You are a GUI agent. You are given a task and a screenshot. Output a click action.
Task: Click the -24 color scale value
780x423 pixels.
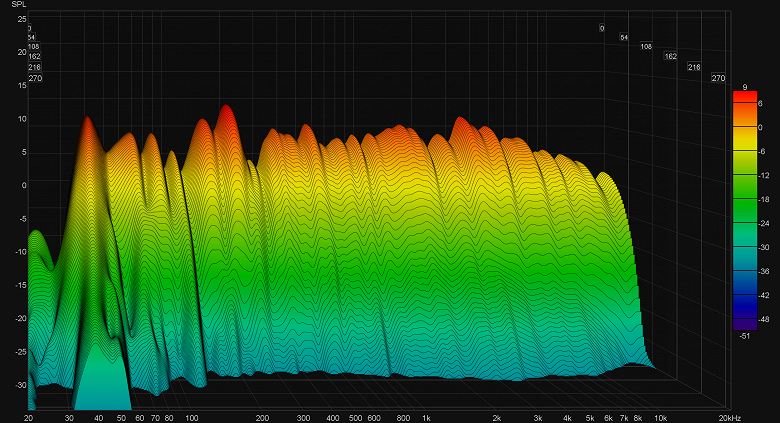(764, 223)
